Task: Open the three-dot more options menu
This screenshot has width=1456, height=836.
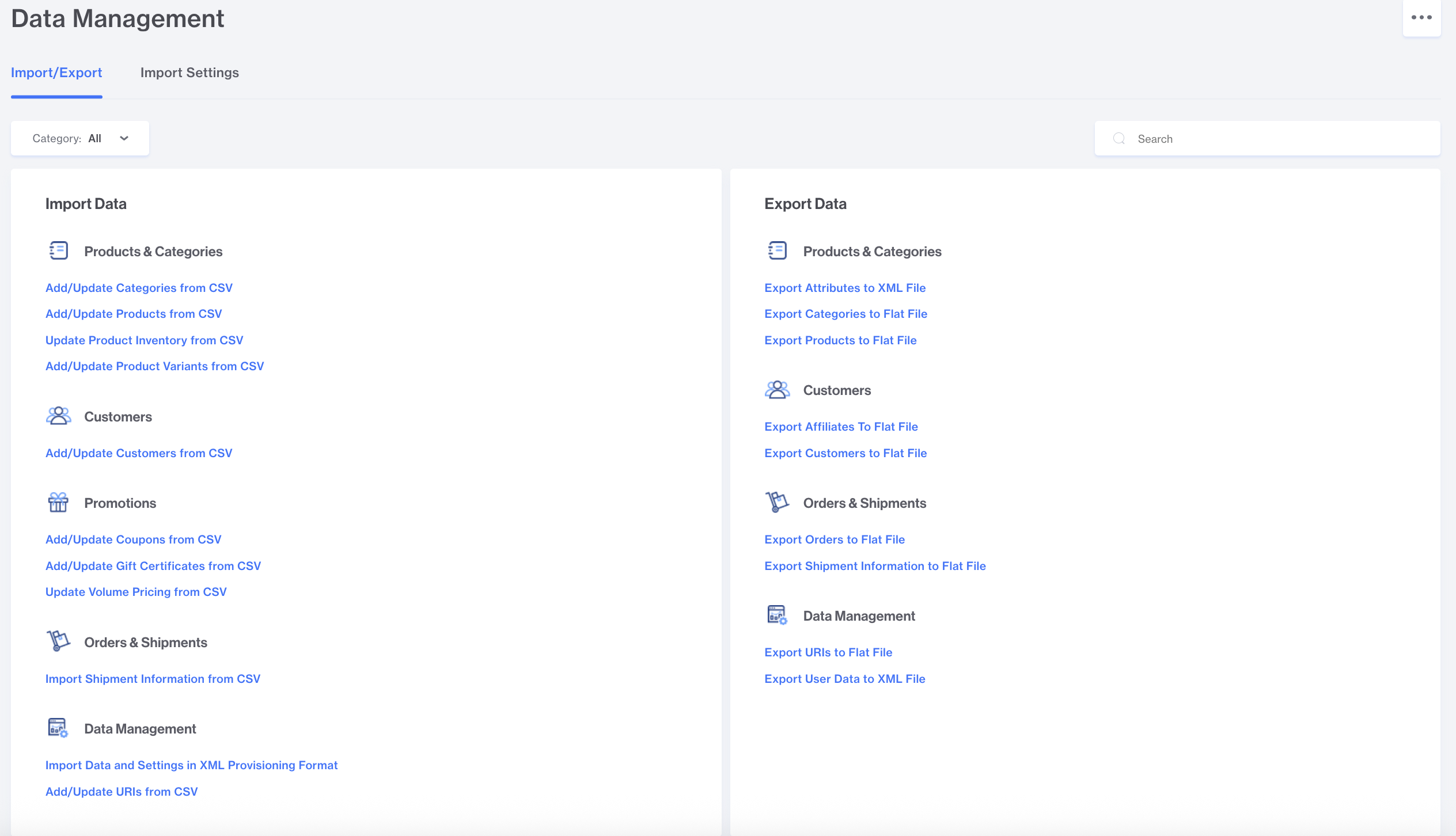Action: click(1421, 17)
